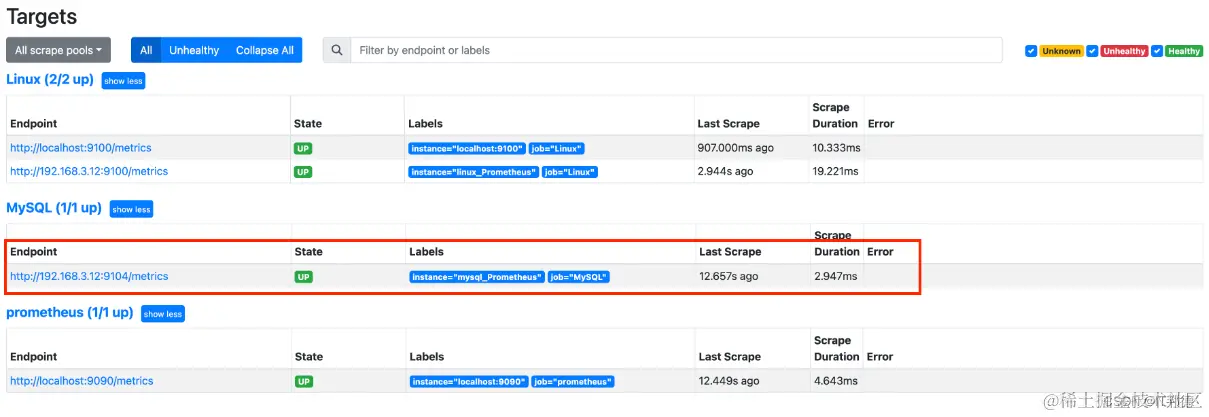Open http://localhost:9100/metrics endpoint link
The height and width of the screenshot is (417, 1209).
click(81, 148)
